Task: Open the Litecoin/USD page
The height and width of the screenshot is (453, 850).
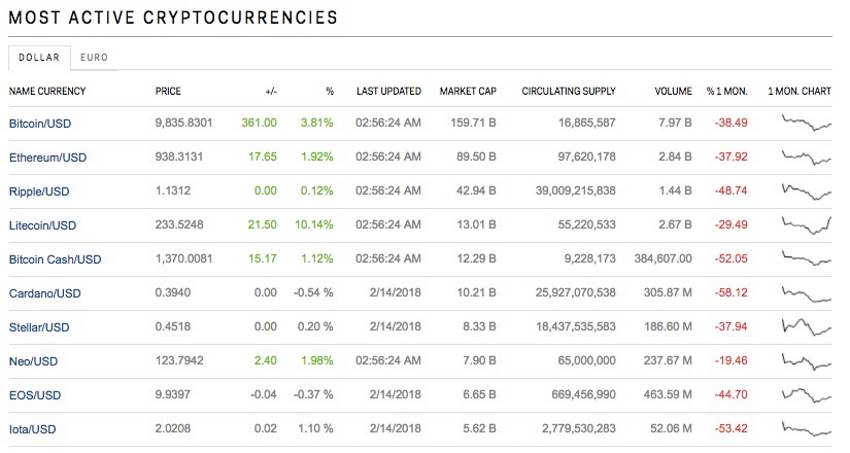Action: coord(43,226)
